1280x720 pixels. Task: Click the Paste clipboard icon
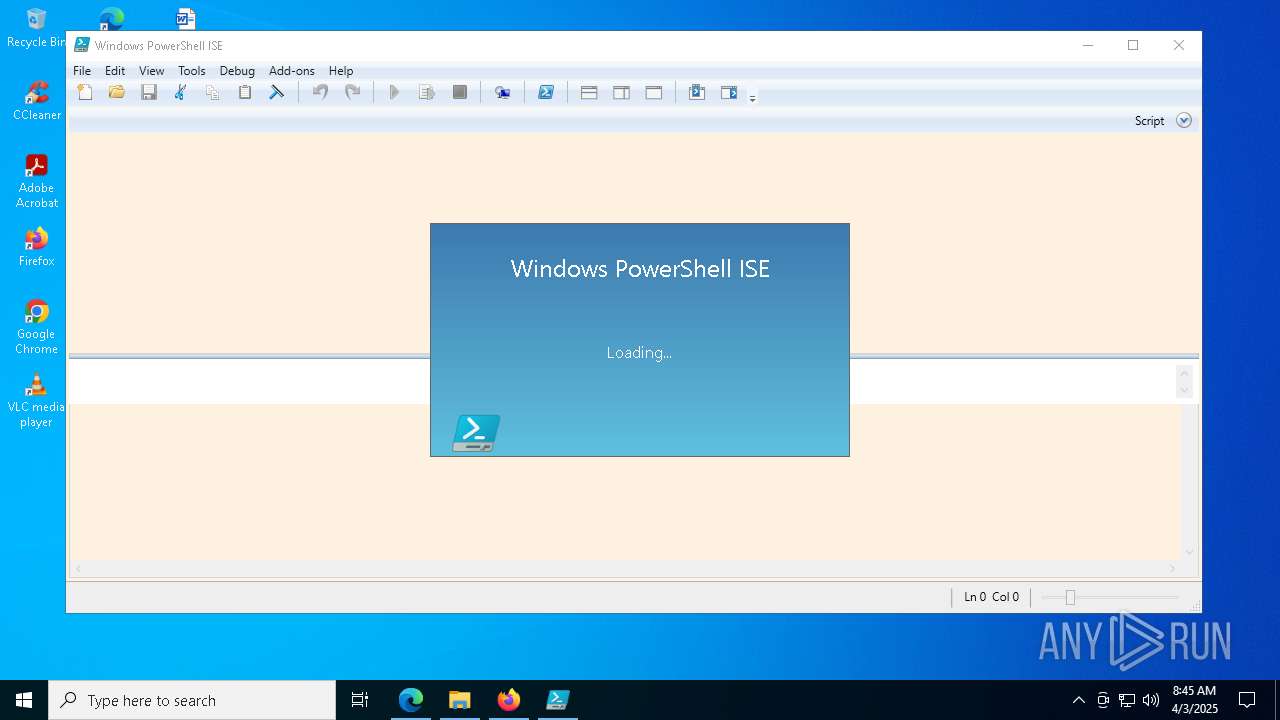(x=245, y=93)
